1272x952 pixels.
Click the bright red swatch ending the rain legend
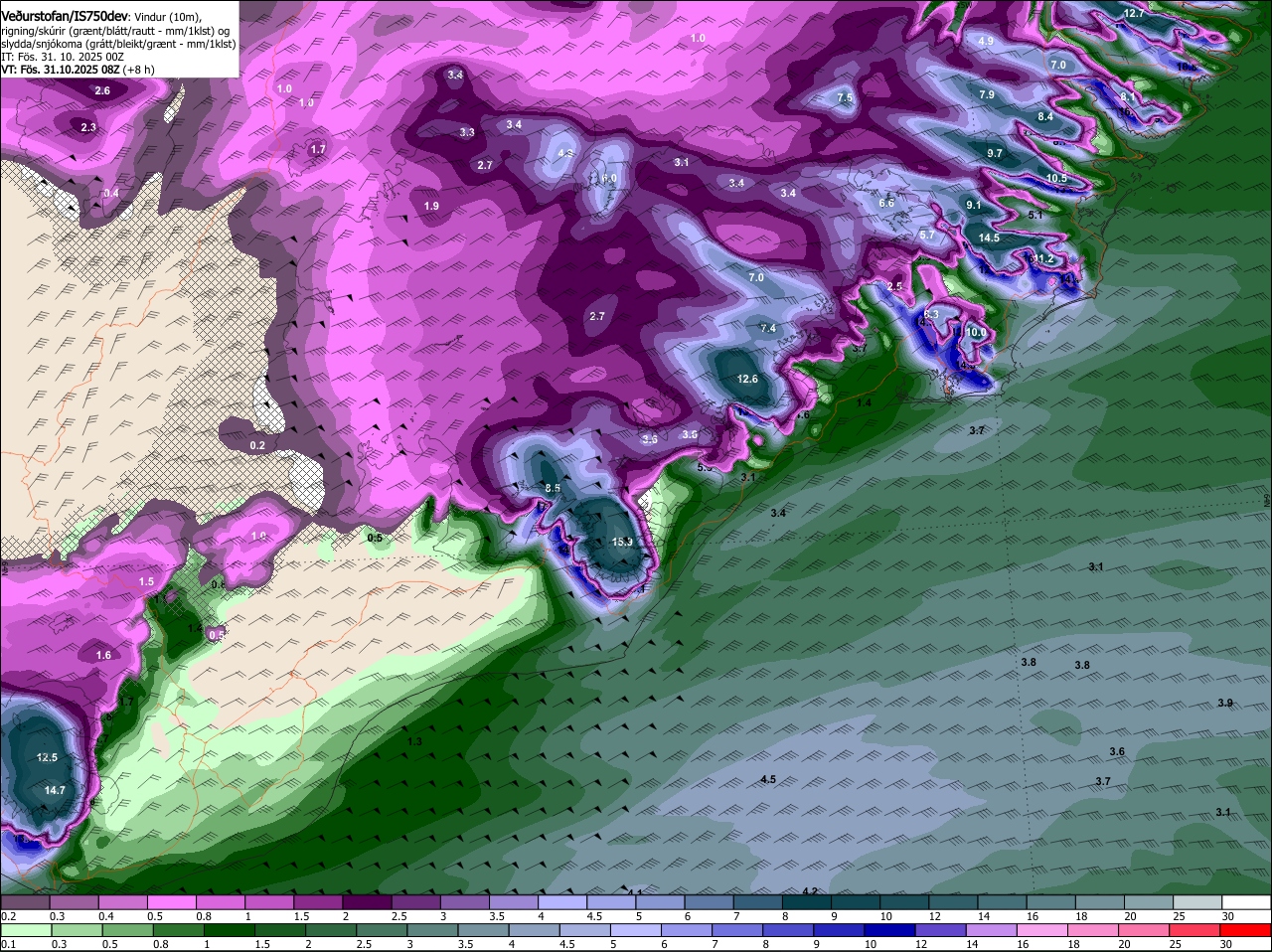click(1246, 930)
